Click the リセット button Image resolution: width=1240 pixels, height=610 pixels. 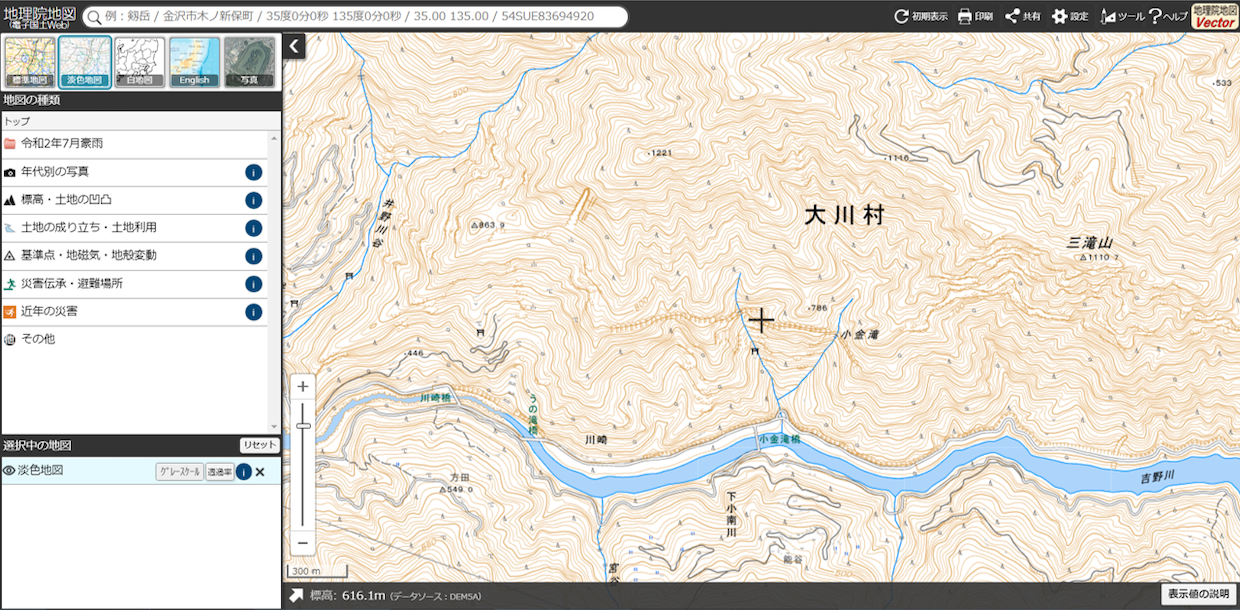point(259,445)
